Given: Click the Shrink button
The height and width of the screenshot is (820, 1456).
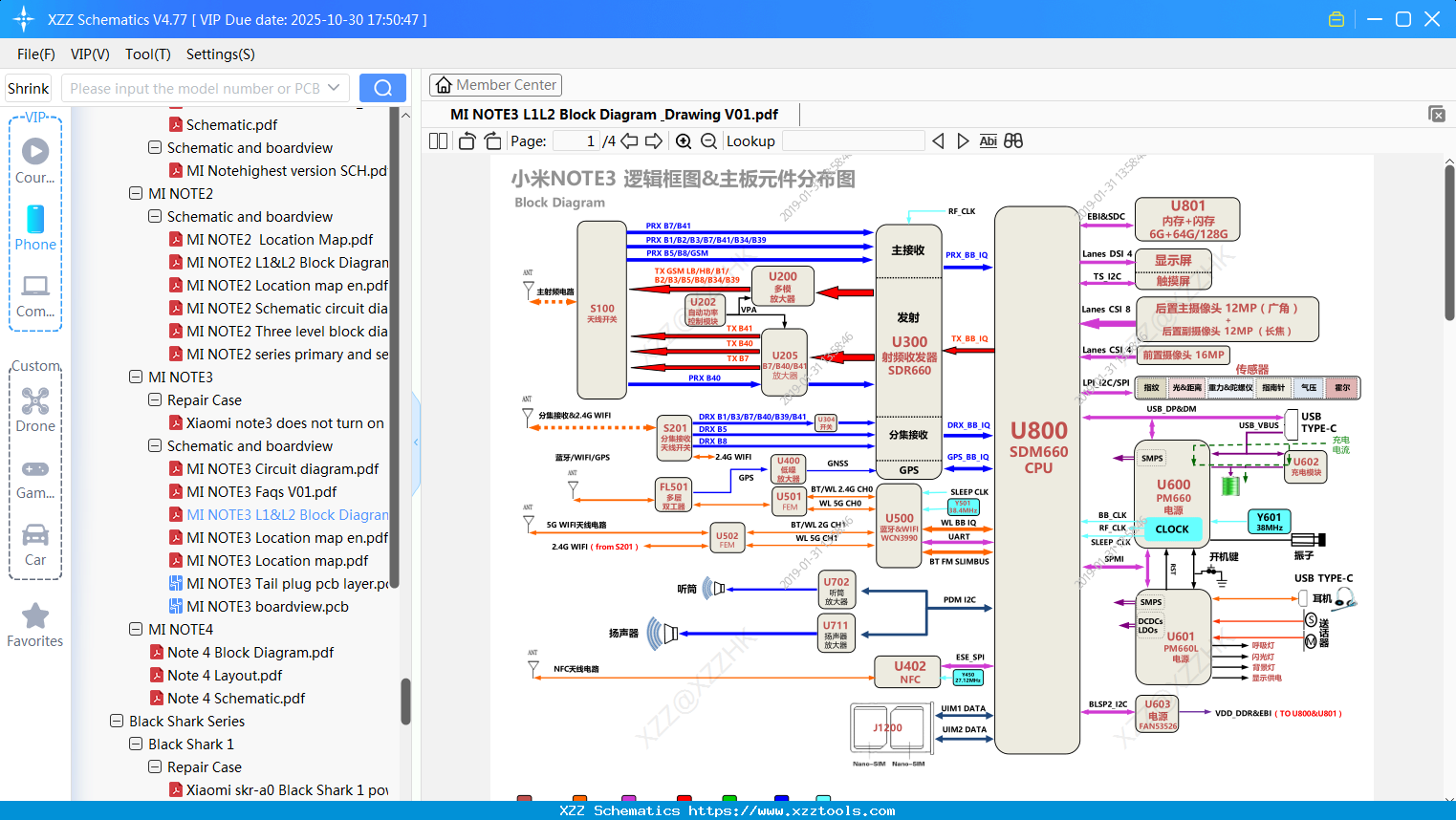Looking at the screenshot, I should (28, 87).
